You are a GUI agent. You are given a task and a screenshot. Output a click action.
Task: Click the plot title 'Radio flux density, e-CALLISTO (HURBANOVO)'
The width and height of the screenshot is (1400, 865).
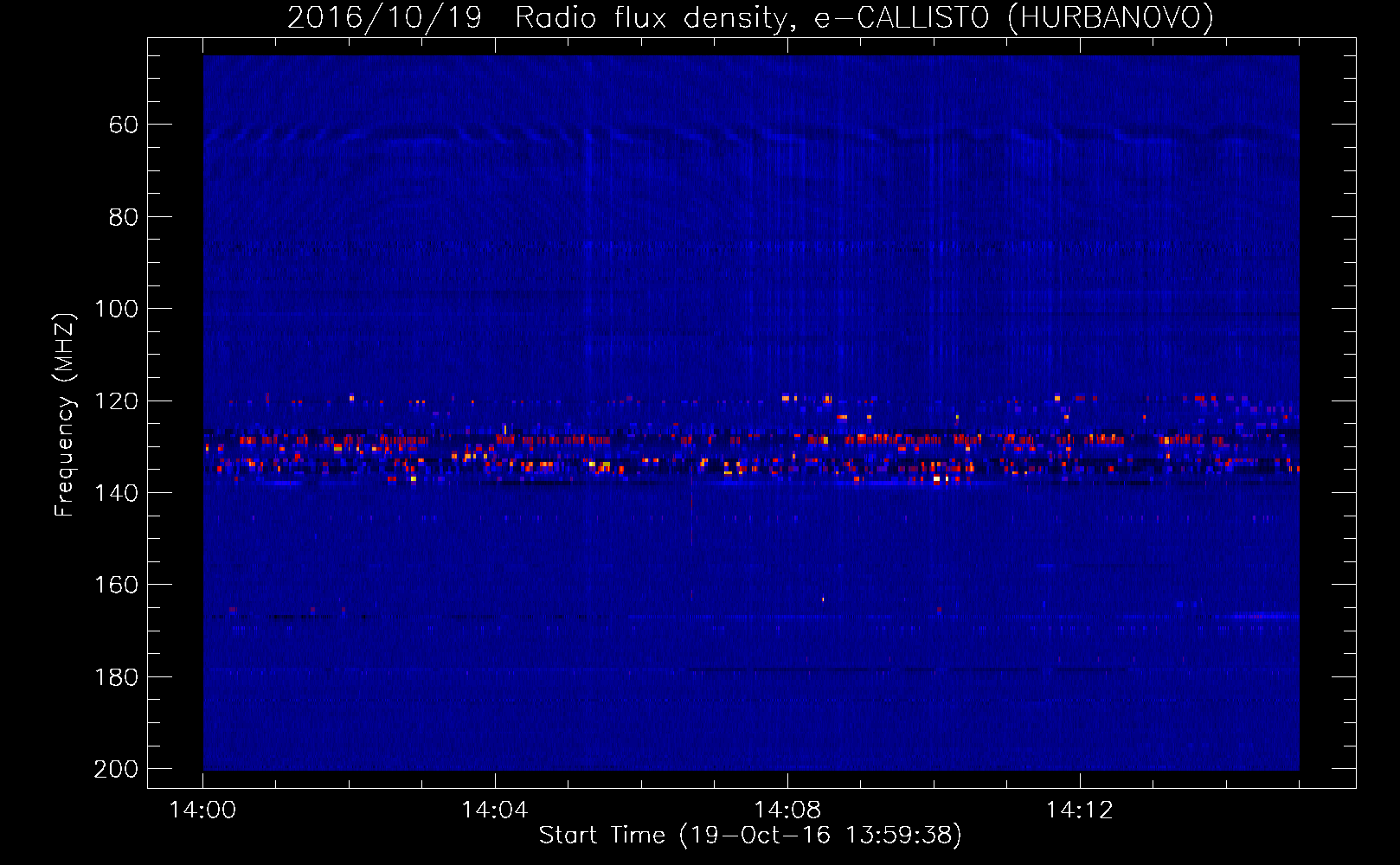(864, 18)
